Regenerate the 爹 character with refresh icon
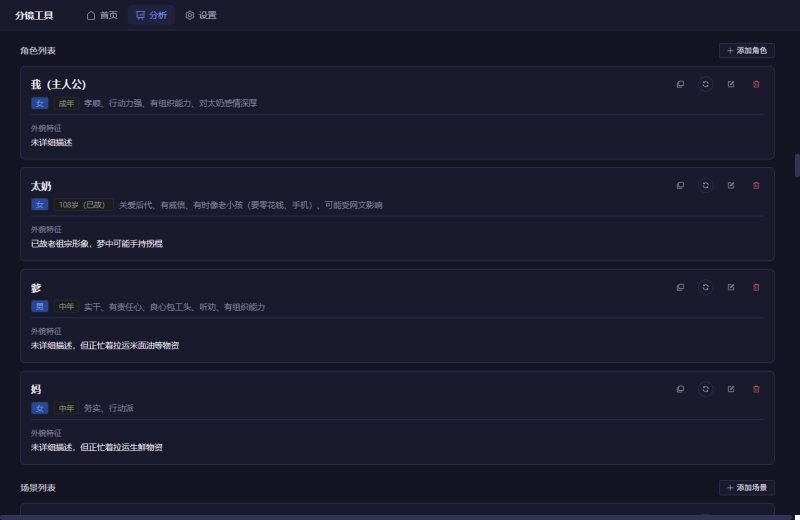The height and width of the screenshot is (520, 800). pyautogui.click(x=705, y=287)
